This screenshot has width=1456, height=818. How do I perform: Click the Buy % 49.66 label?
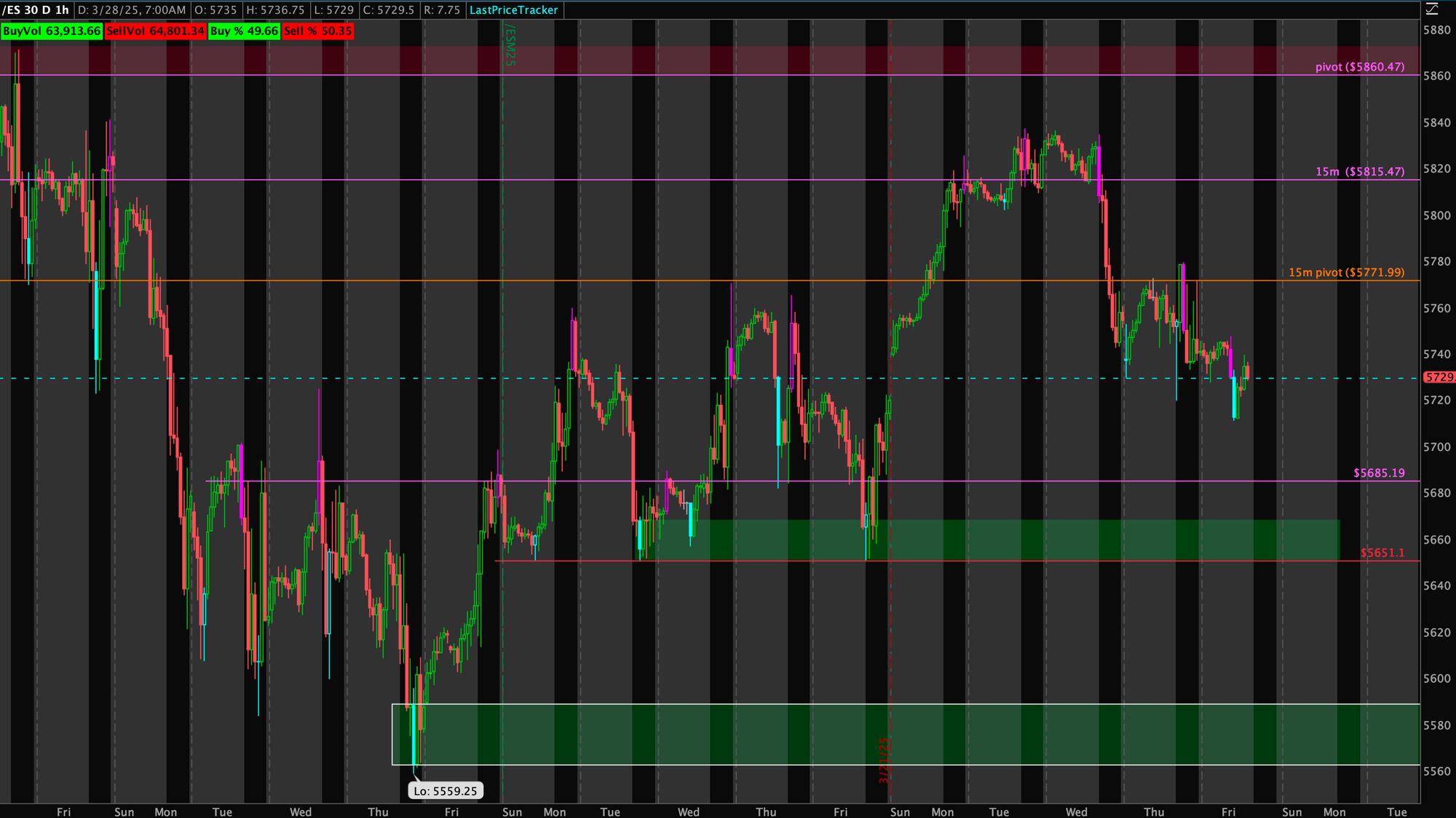(x=244, y=31)
